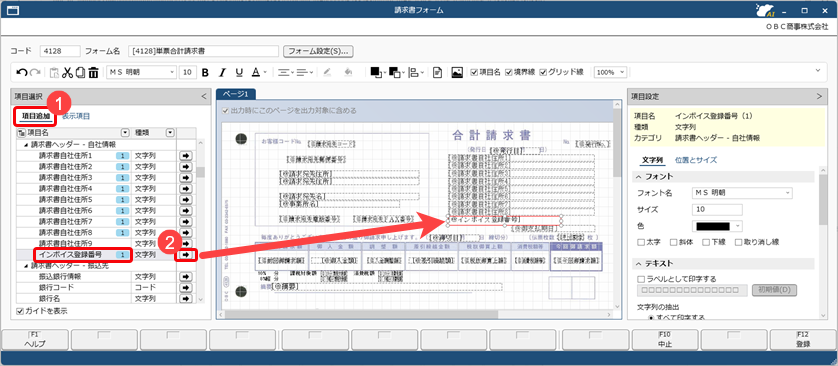838x366 pixels.
Task: Click the フォーム設定(S)... button
Action: pos(318,51)
